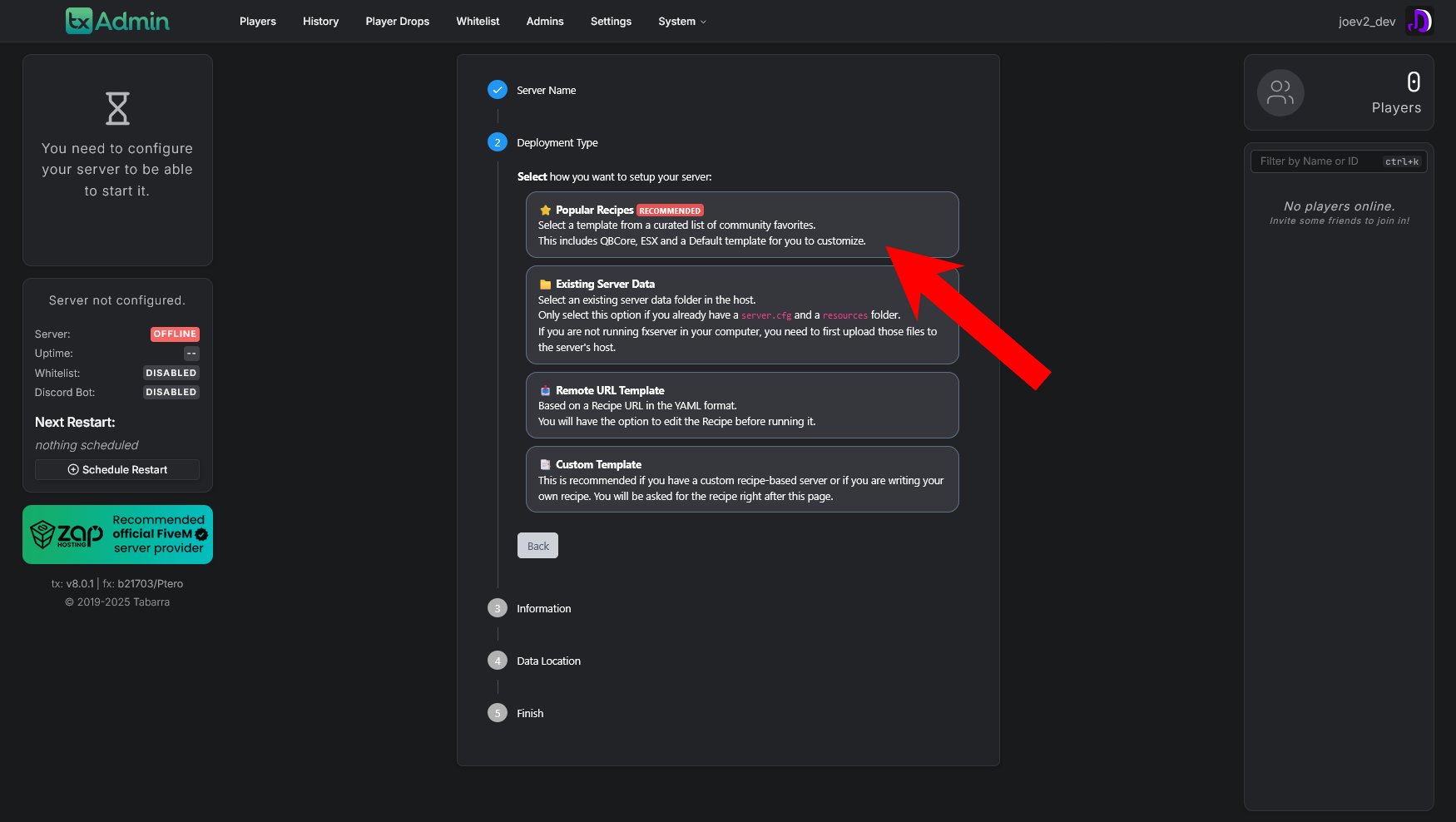The width and height of the screenshot is (1456, 822).
Task: Click the 'Next Restart:' label
Action: click(x=75, y=422)
